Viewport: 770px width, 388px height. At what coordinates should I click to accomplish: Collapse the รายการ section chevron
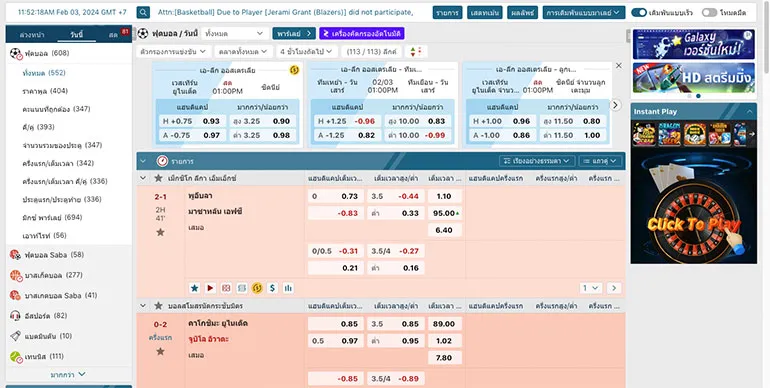tap(143, 161)
